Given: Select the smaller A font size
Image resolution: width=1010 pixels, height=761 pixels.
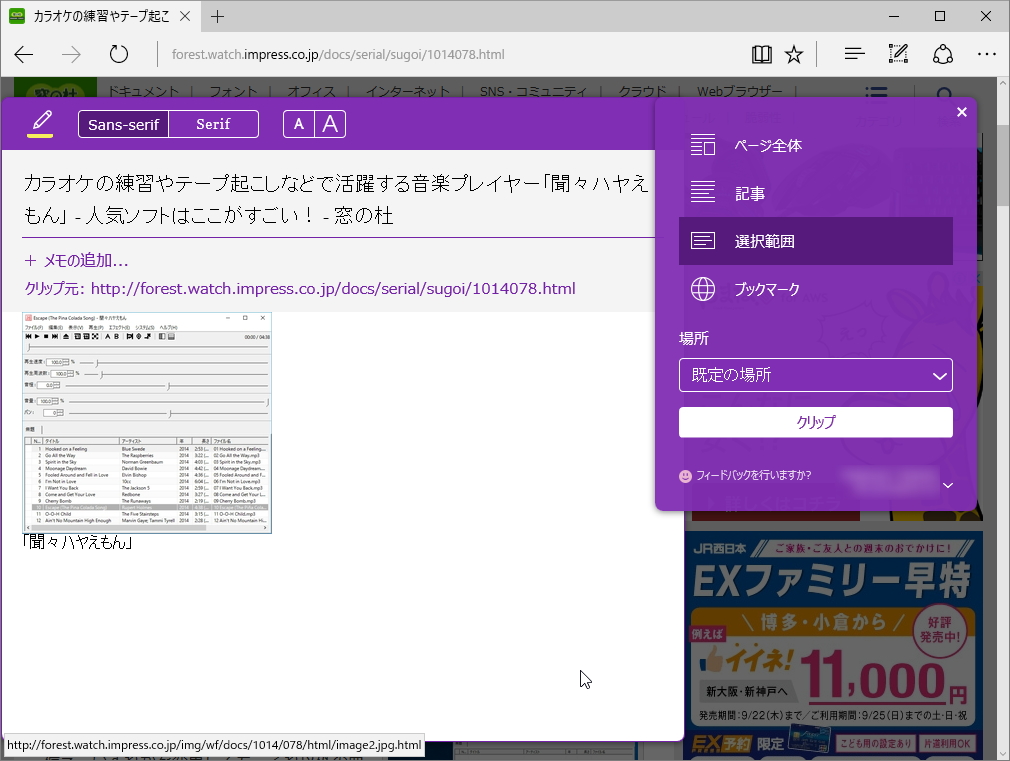Looking at the screenshot, I should [299, 124].
